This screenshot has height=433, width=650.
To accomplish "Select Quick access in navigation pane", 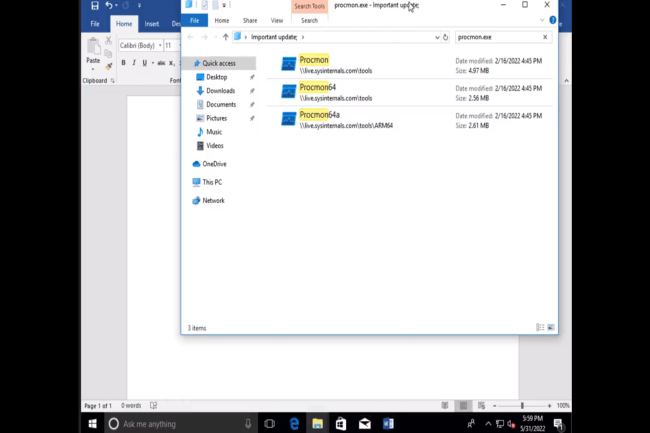I will (219, 63).
